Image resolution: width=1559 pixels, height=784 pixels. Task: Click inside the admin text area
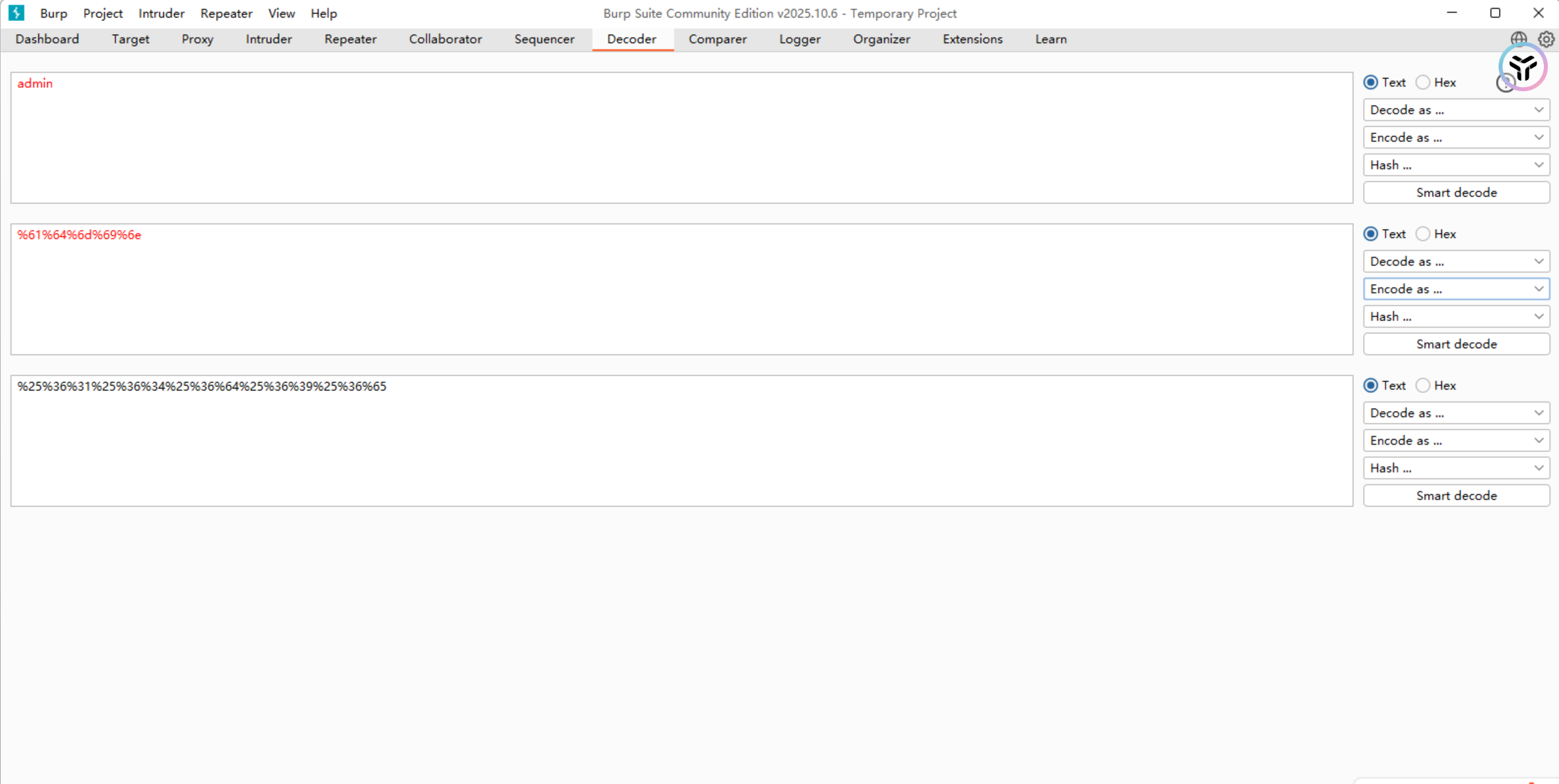pyautogui.click(x=681, y=138)
